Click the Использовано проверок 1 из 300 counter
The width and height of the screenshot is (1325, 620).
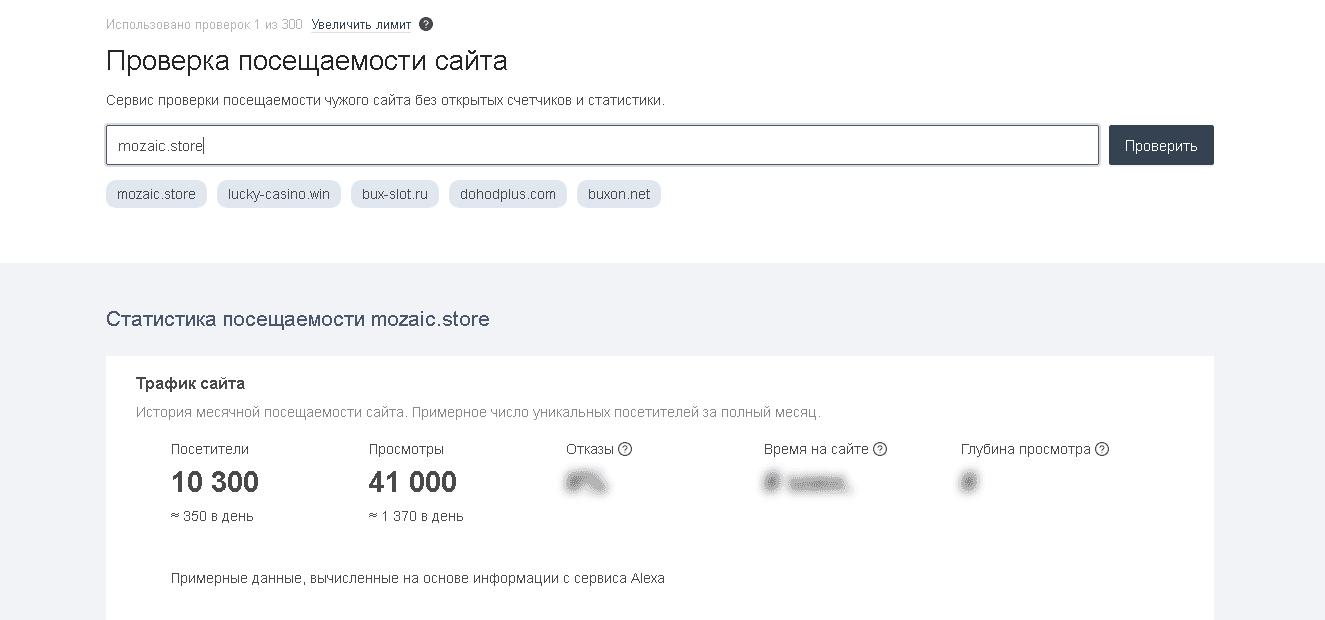(204, 24)
